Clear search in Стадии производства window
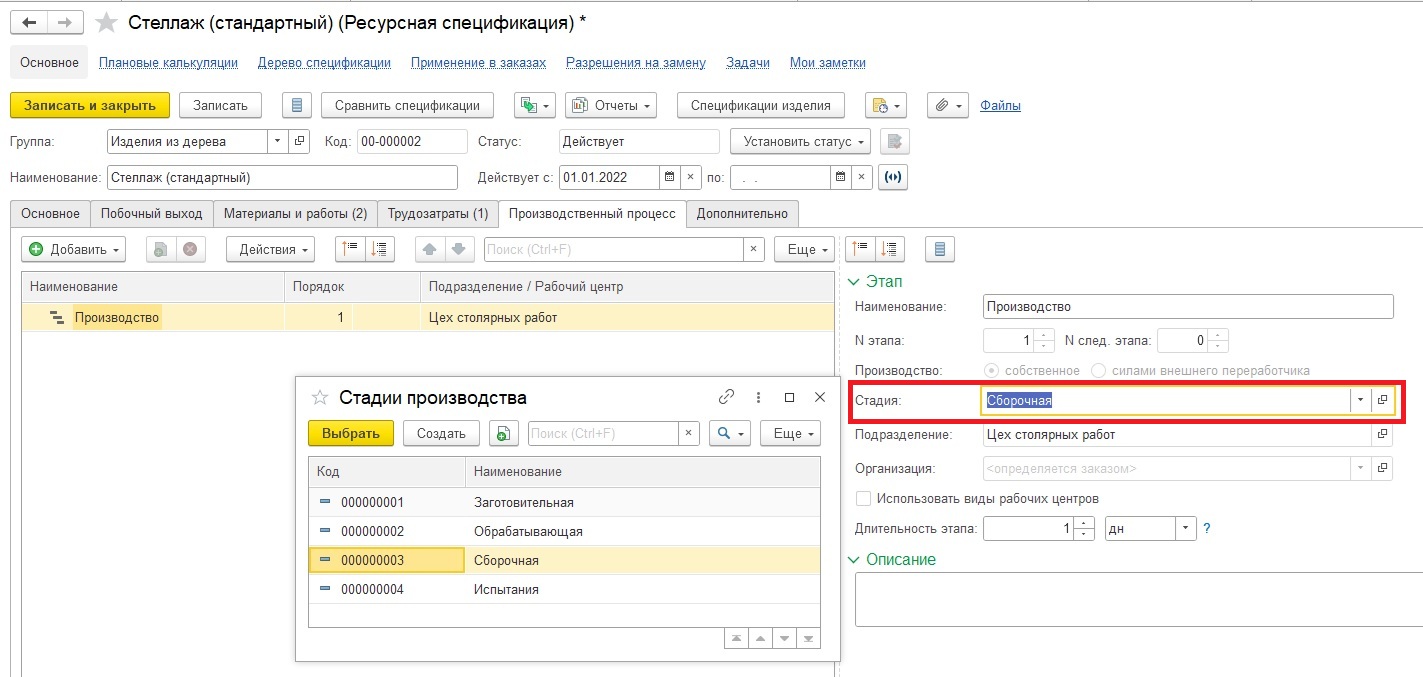 (688, 433)
